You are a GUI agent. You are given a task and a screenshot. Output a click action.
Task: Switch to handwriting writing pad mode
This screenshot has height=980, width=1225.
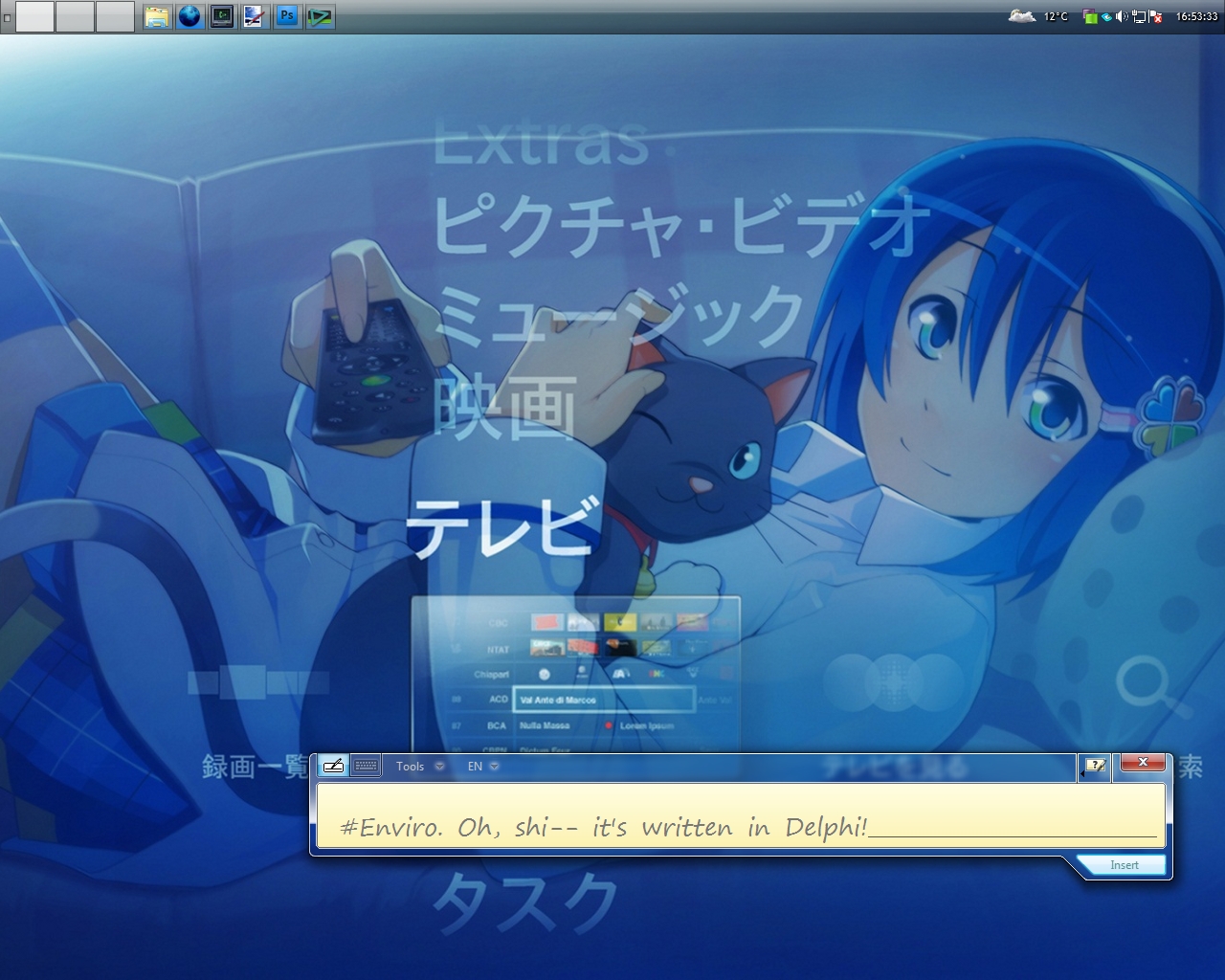tap(333, 766)
